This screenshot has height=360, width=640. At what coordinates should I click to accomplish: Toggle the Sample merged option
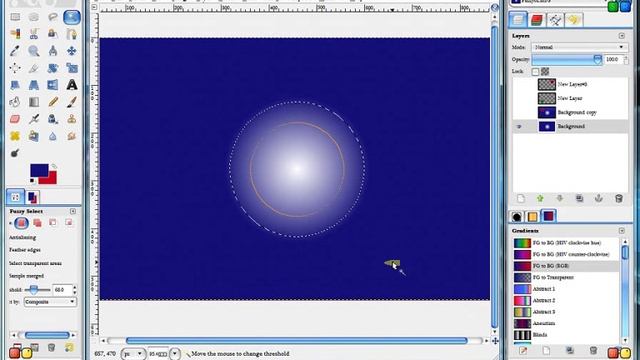27,276
